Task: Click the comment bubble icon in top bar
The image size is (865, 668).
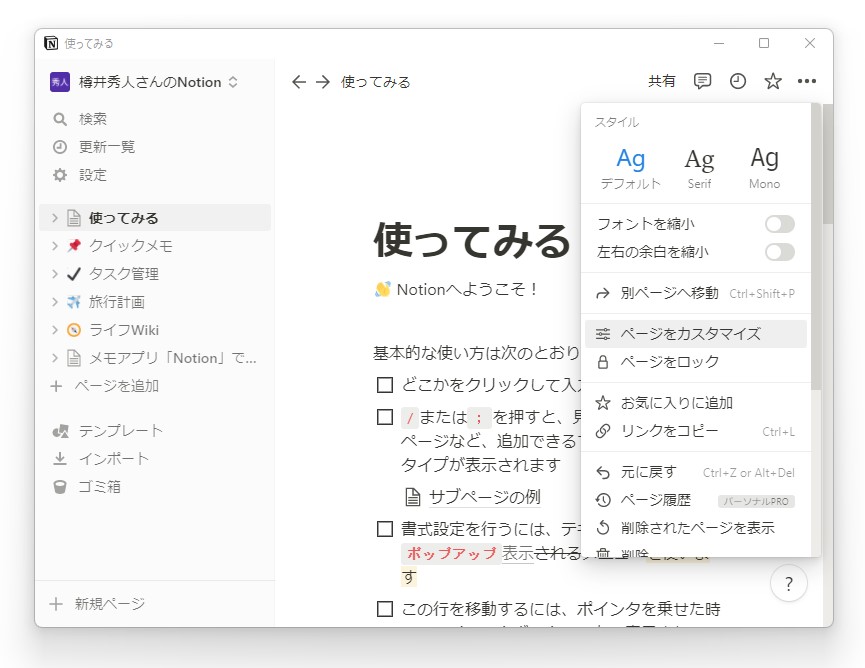Action: point(703,81)
